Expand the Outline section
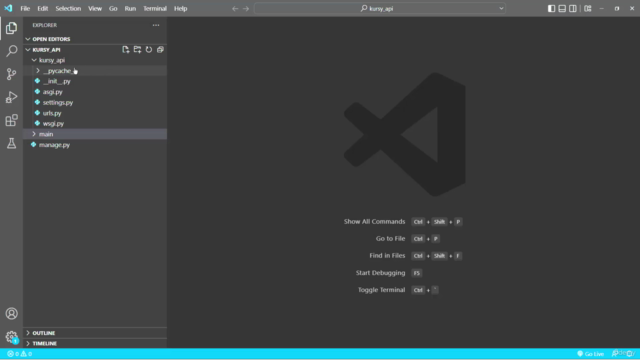The height and width of the screenshot is (360, 640). pos(28,333)
